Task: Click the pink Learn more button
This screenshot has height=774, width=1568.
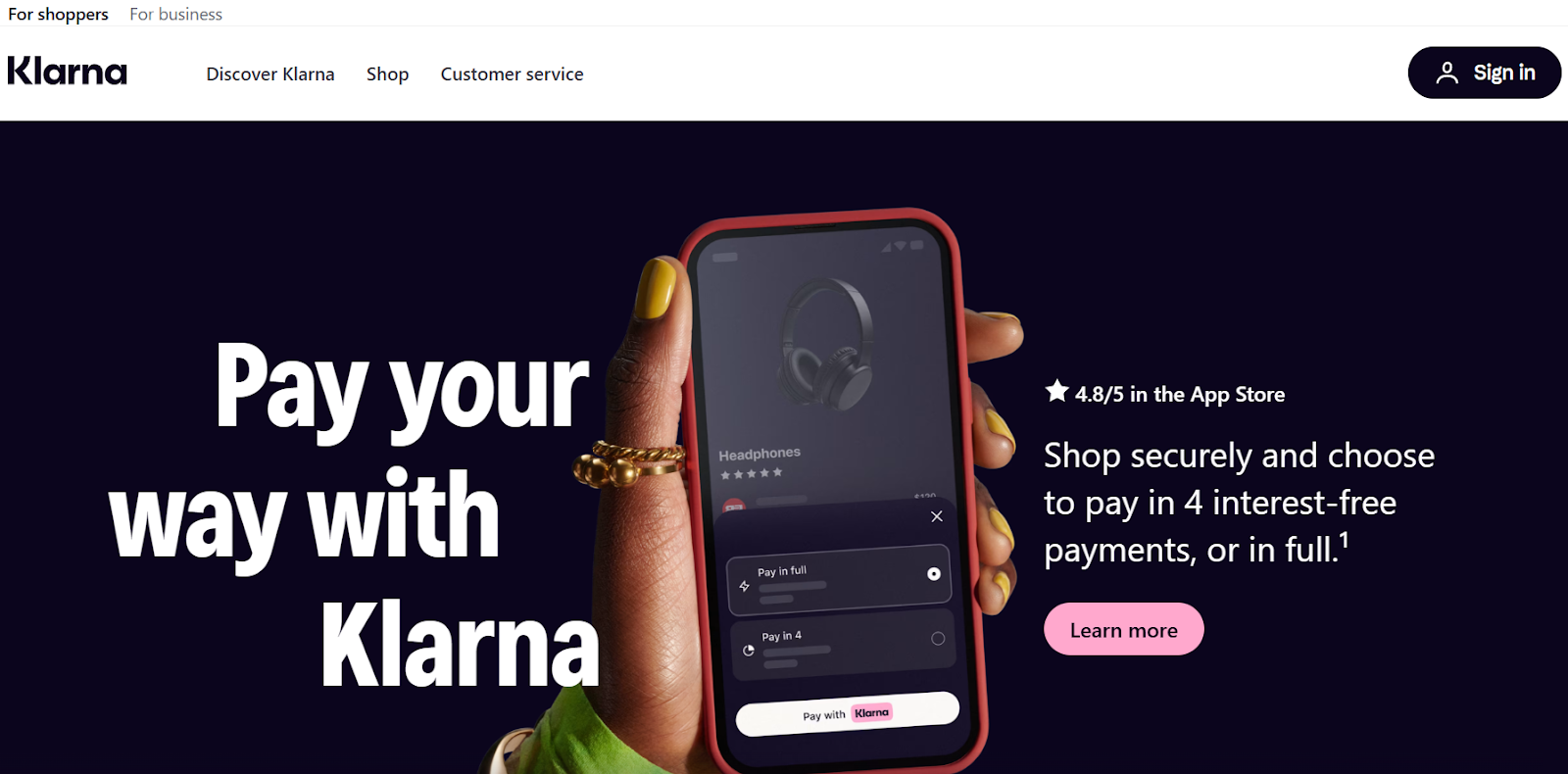Action: (1124, 630)
